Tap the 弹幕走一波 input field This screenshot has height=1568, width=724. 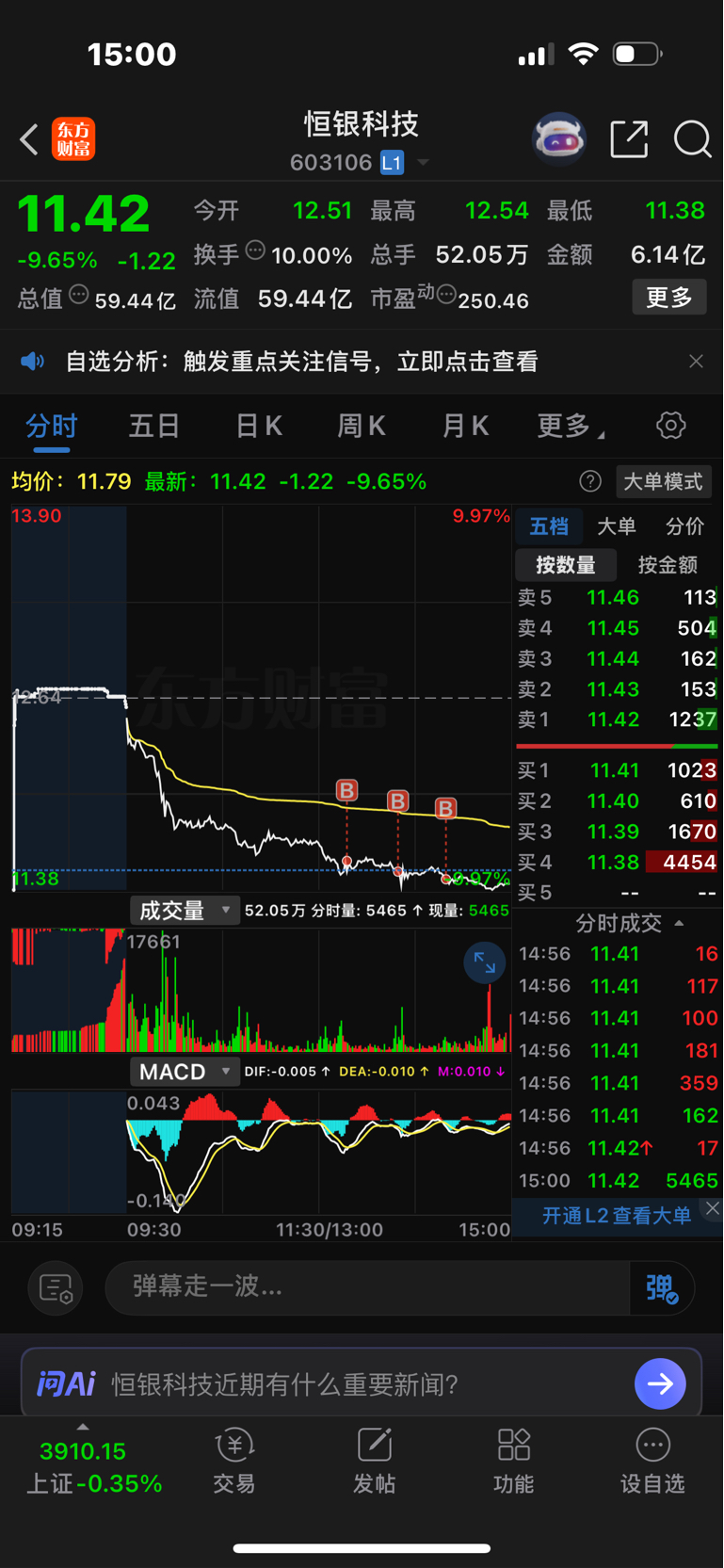tap(367, 1287)
